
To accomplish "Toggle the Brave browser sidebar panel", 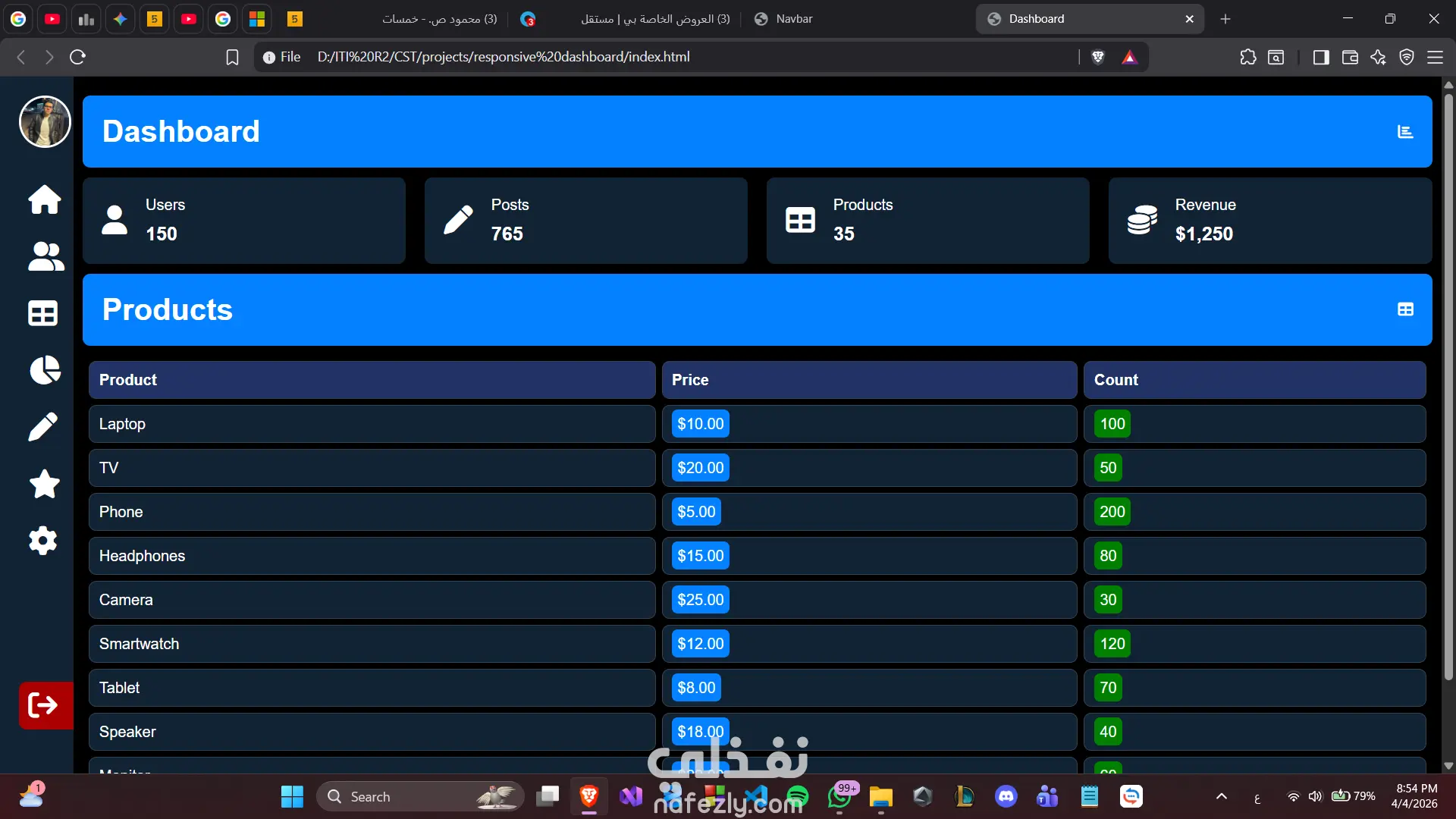I will (x=1321, y=57).
